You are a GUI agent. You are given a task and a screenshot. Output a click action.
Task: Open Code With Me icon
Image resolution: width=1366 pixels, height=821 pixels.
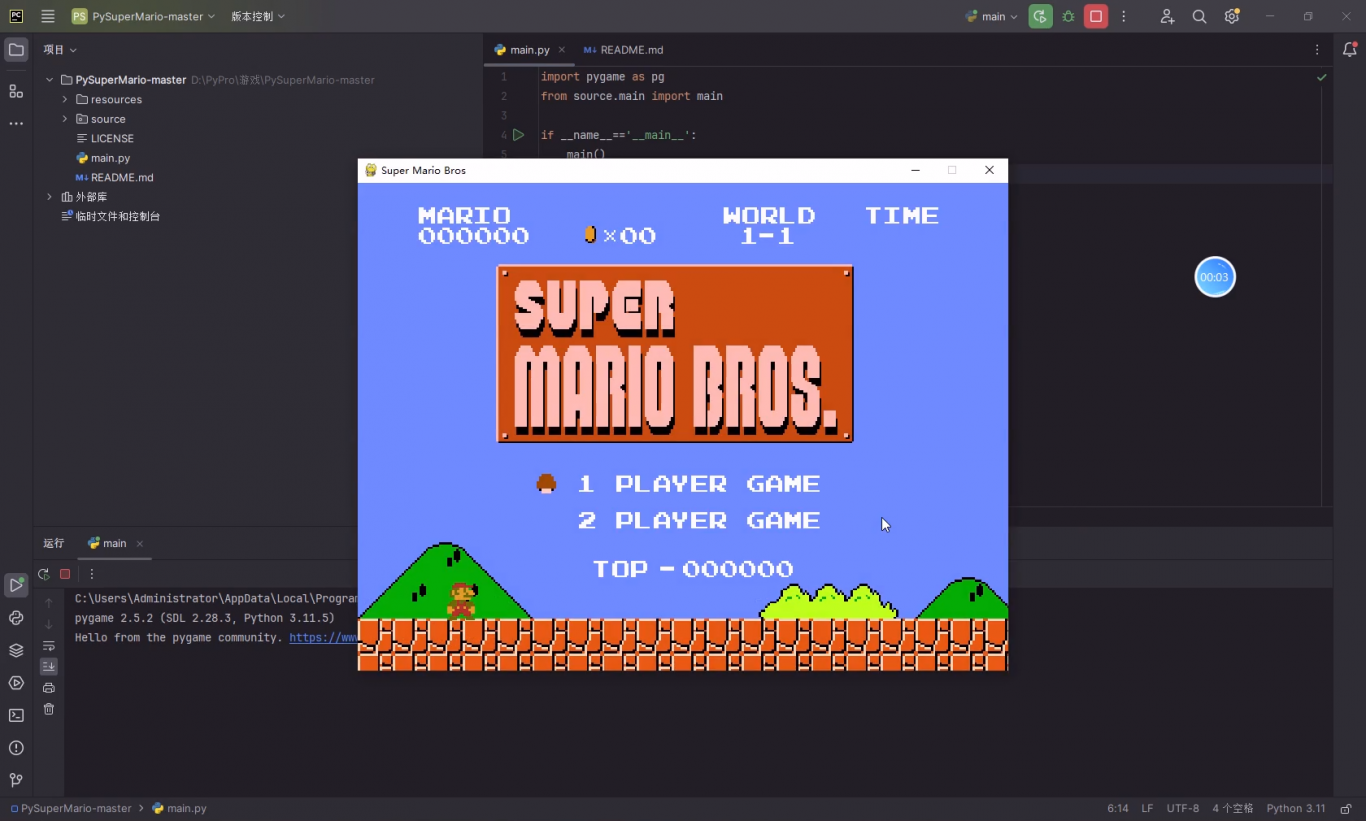click(x=1167, y=16)
